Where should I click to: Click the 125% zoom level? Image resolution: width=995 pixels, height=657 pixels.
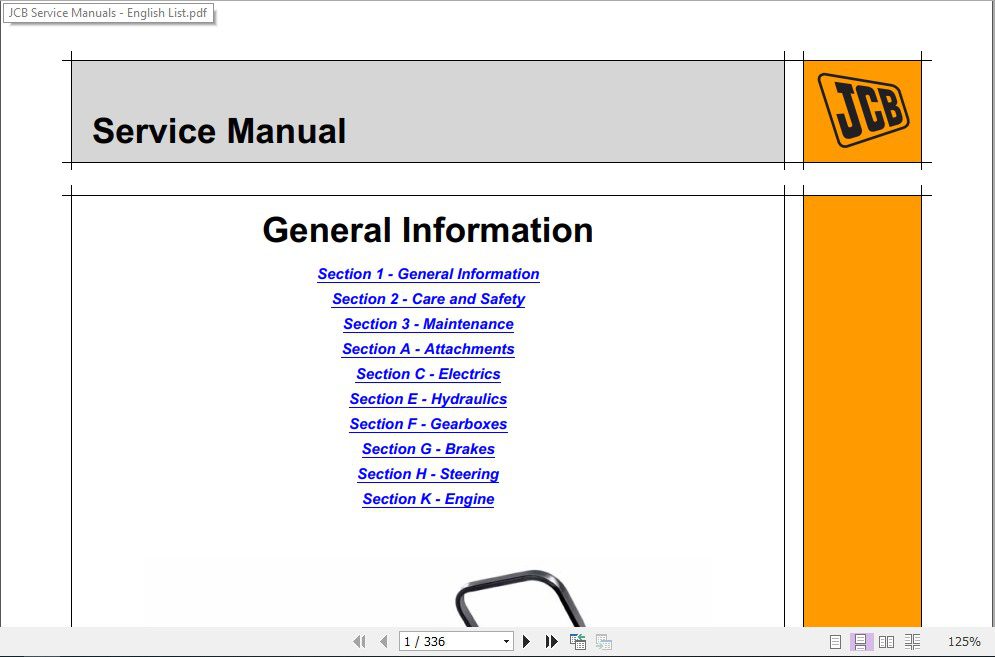[963, 642]
